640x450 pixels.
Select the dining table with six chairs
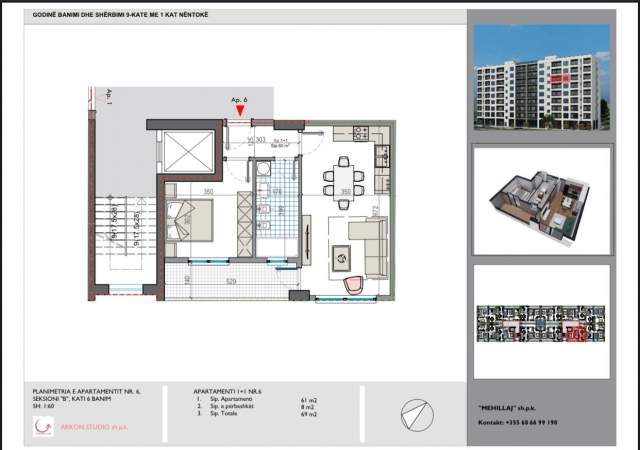pyautogui.click(x=344, y=183)
